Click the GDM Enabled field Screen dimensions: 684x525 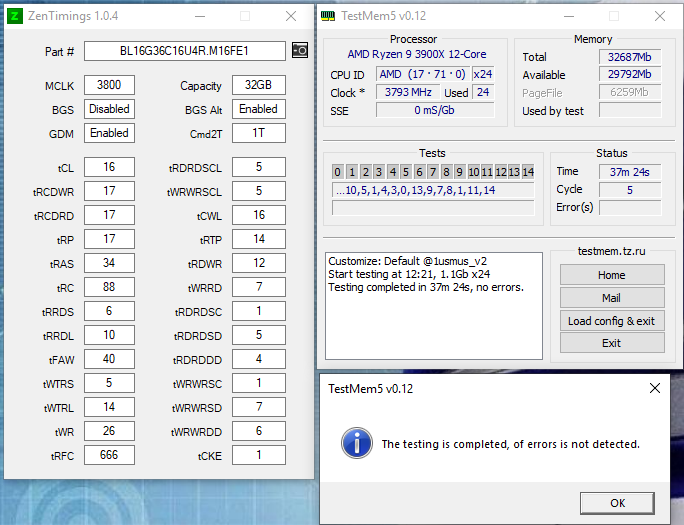[109, 133]
